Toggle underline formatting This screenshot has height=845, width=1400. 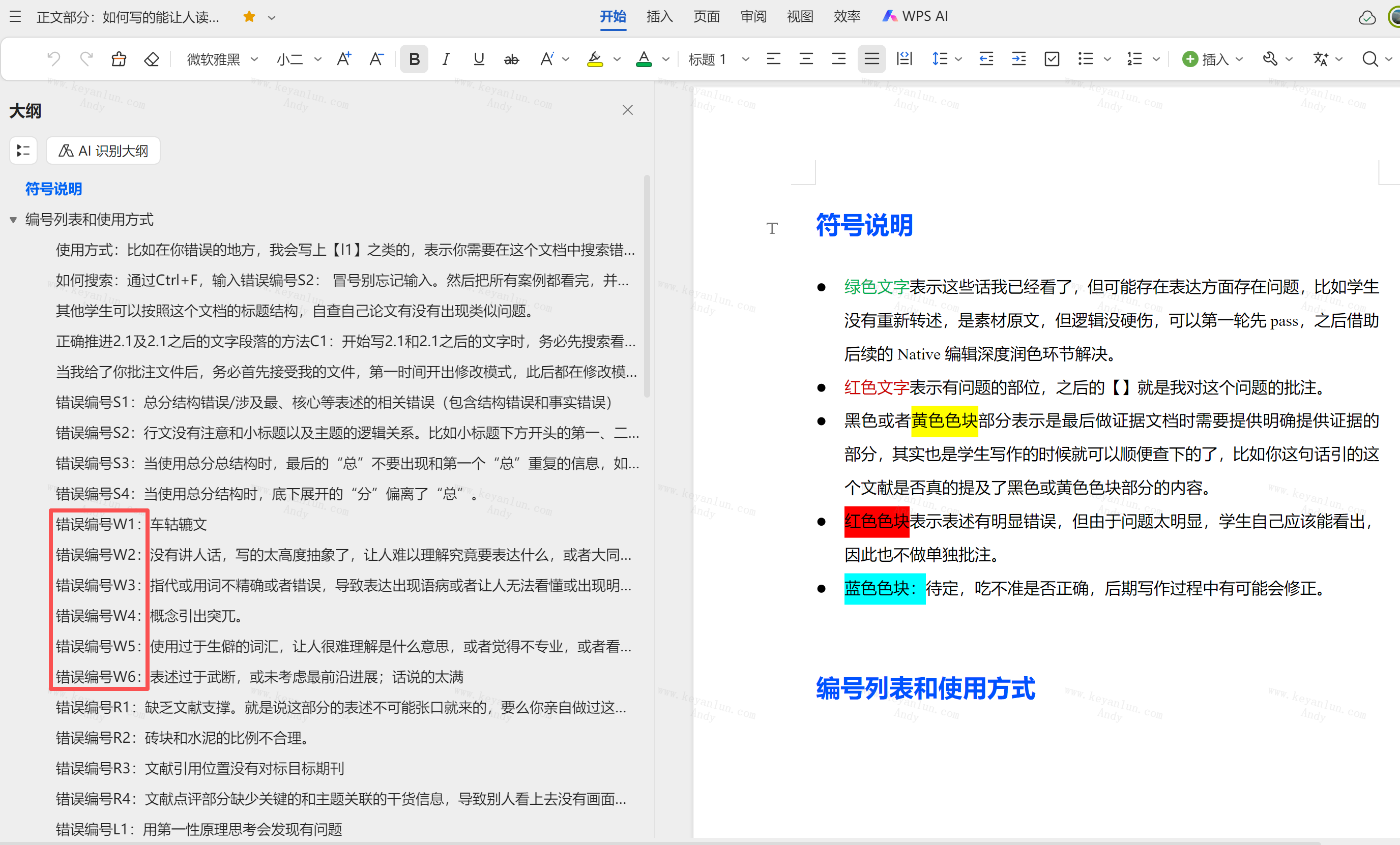(479, 59)
